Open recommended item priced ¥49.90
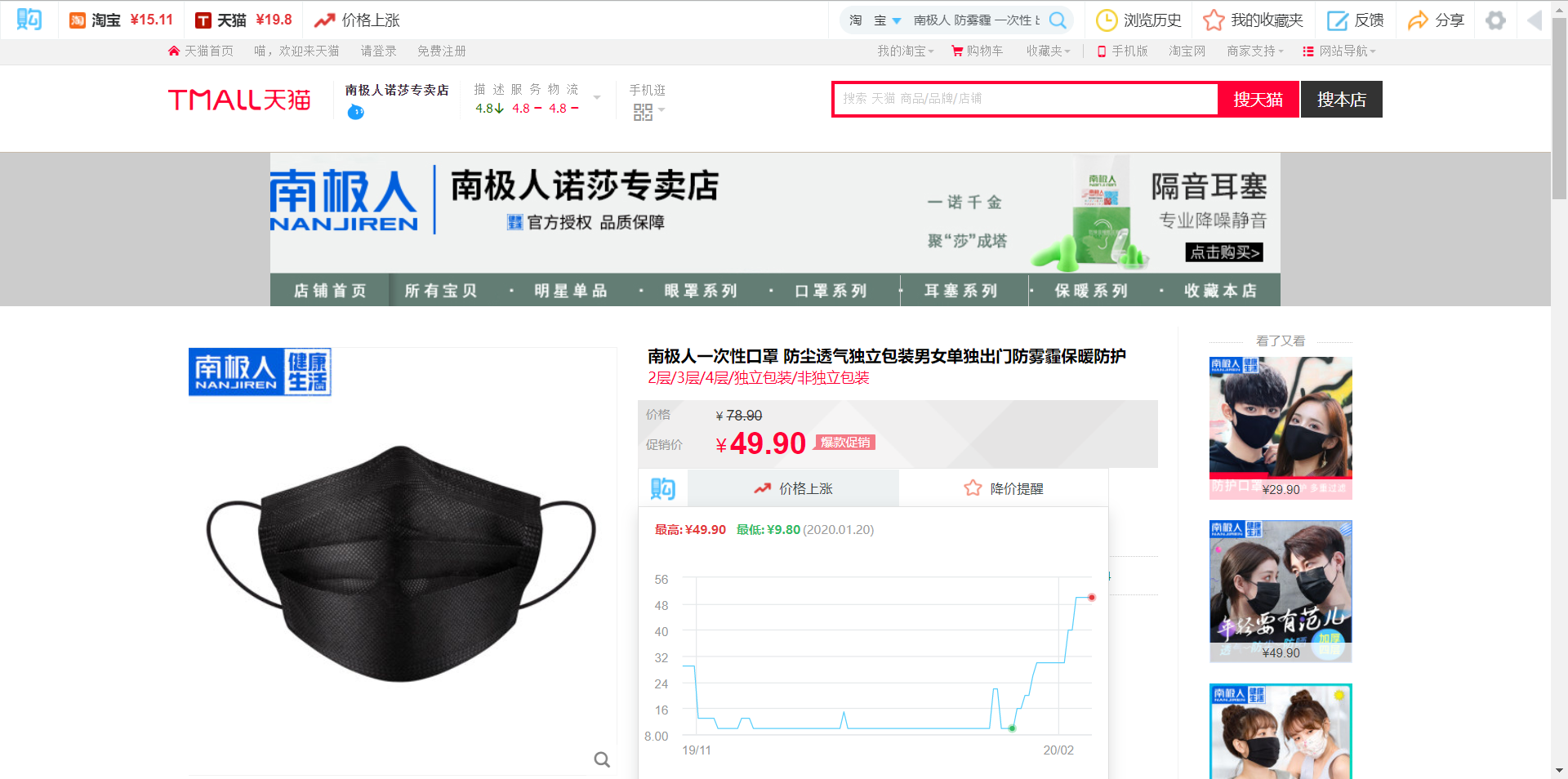The width and height of the screenshot is (1568, 779). 1281,591
